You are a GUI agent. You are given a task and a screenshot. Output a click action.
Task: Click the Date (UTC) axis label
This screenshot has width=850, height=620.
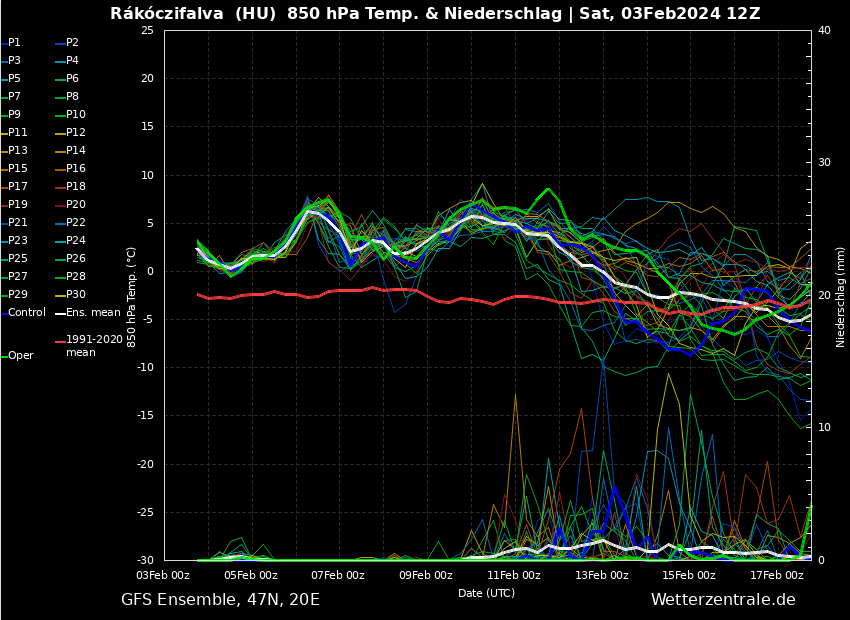pos(486,593)
